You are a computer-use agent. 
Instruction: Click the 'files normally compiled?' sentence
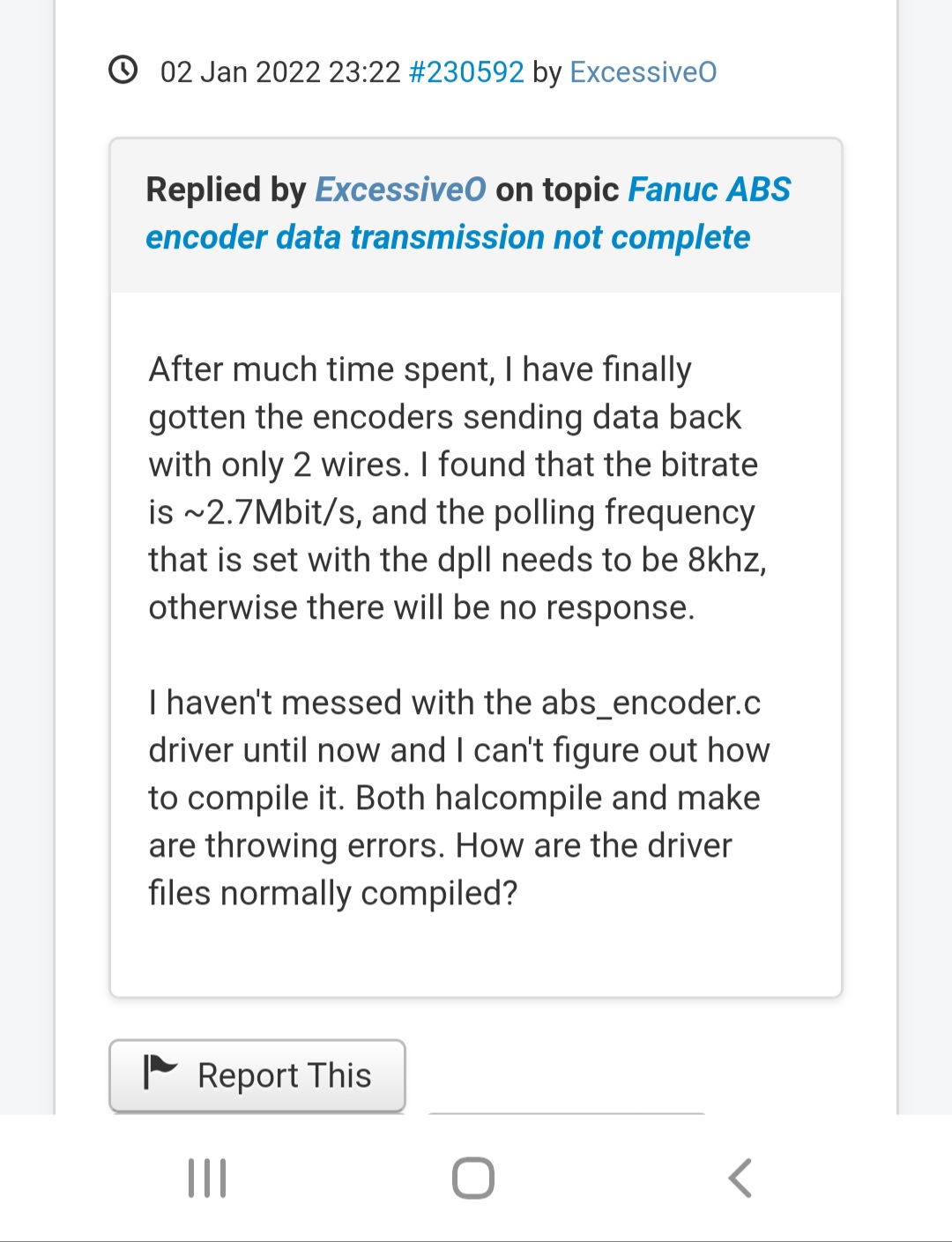pyautogui.click(x=332, y=893)
